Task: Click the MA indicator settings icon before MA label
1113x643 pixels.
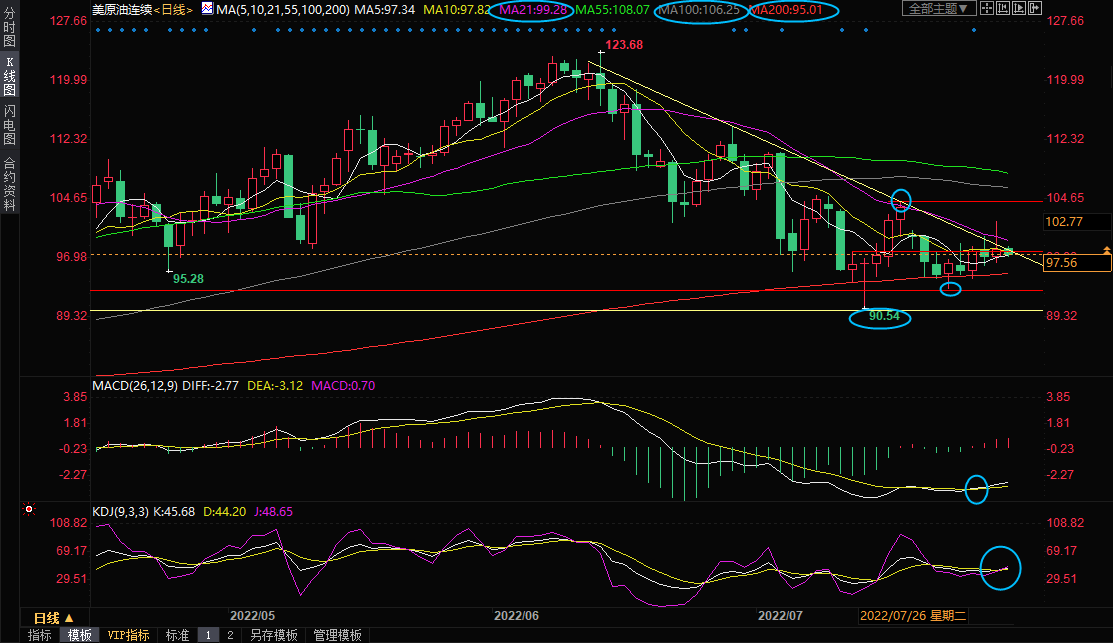Action: pos(206,9)
